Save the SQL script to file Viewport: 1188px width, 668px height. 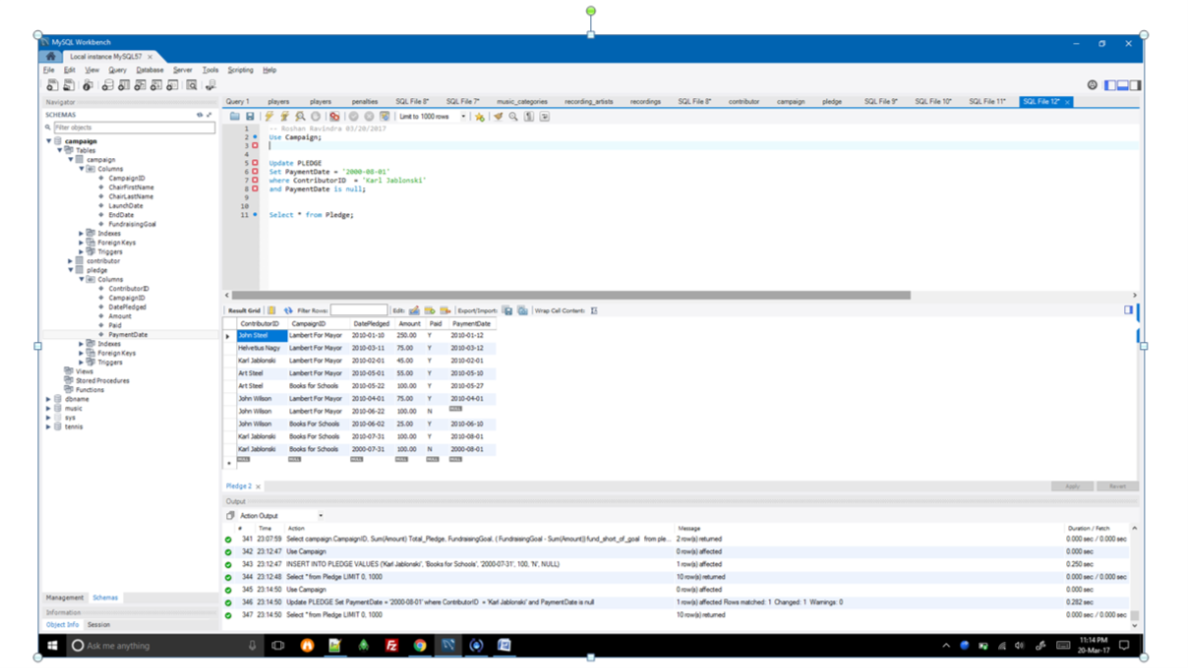click(249, 117)
